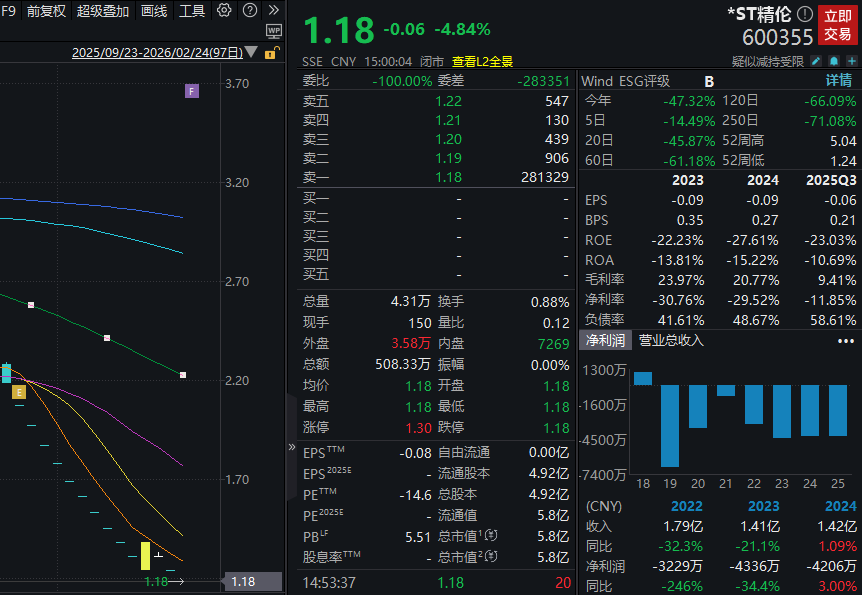Viewport: 862px width, 595px height.
Task: Click the 外盘 value 3.58万
Action: 411,344
